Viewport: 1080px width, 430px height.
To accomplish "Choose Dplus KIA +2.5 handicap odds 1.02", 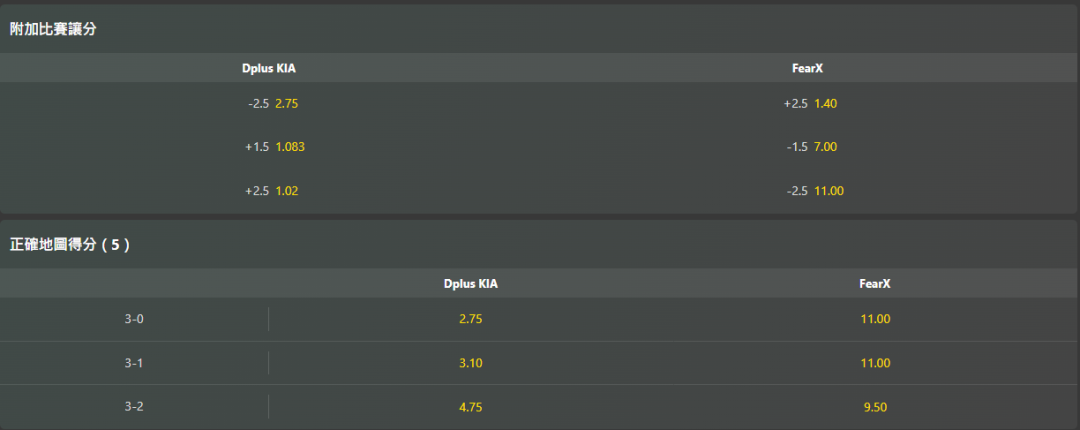I will coord(271,191).
